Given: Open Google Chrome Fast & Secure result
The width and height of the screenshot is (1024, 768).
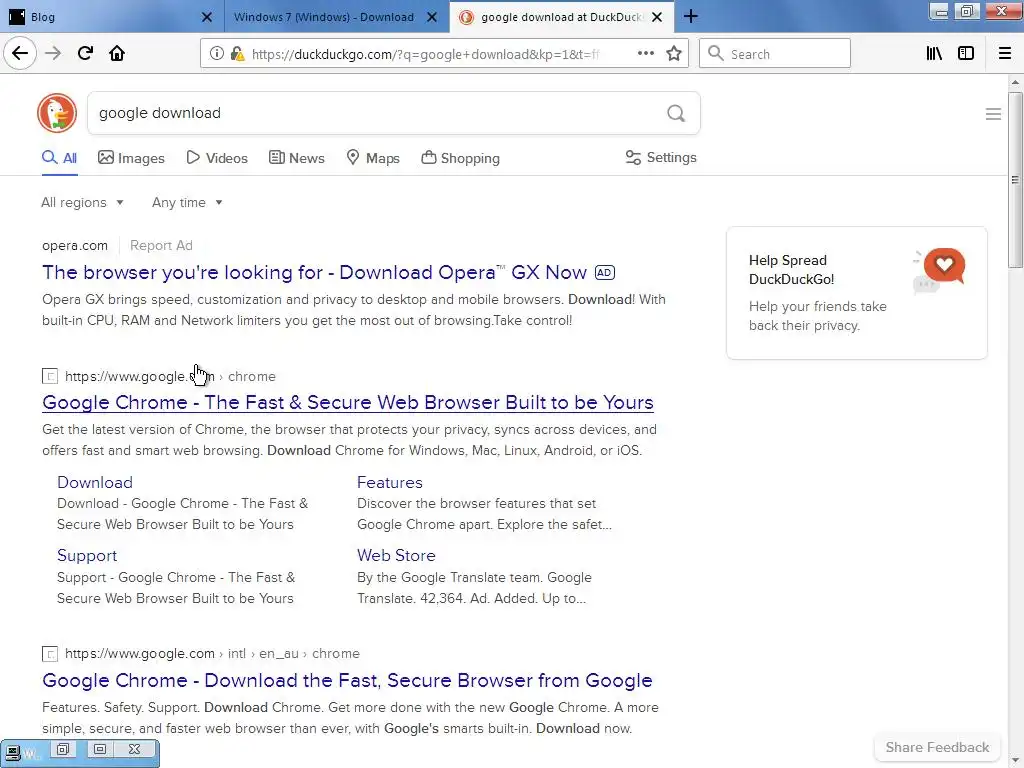Looking at the screenshot, I should [348, 402].
